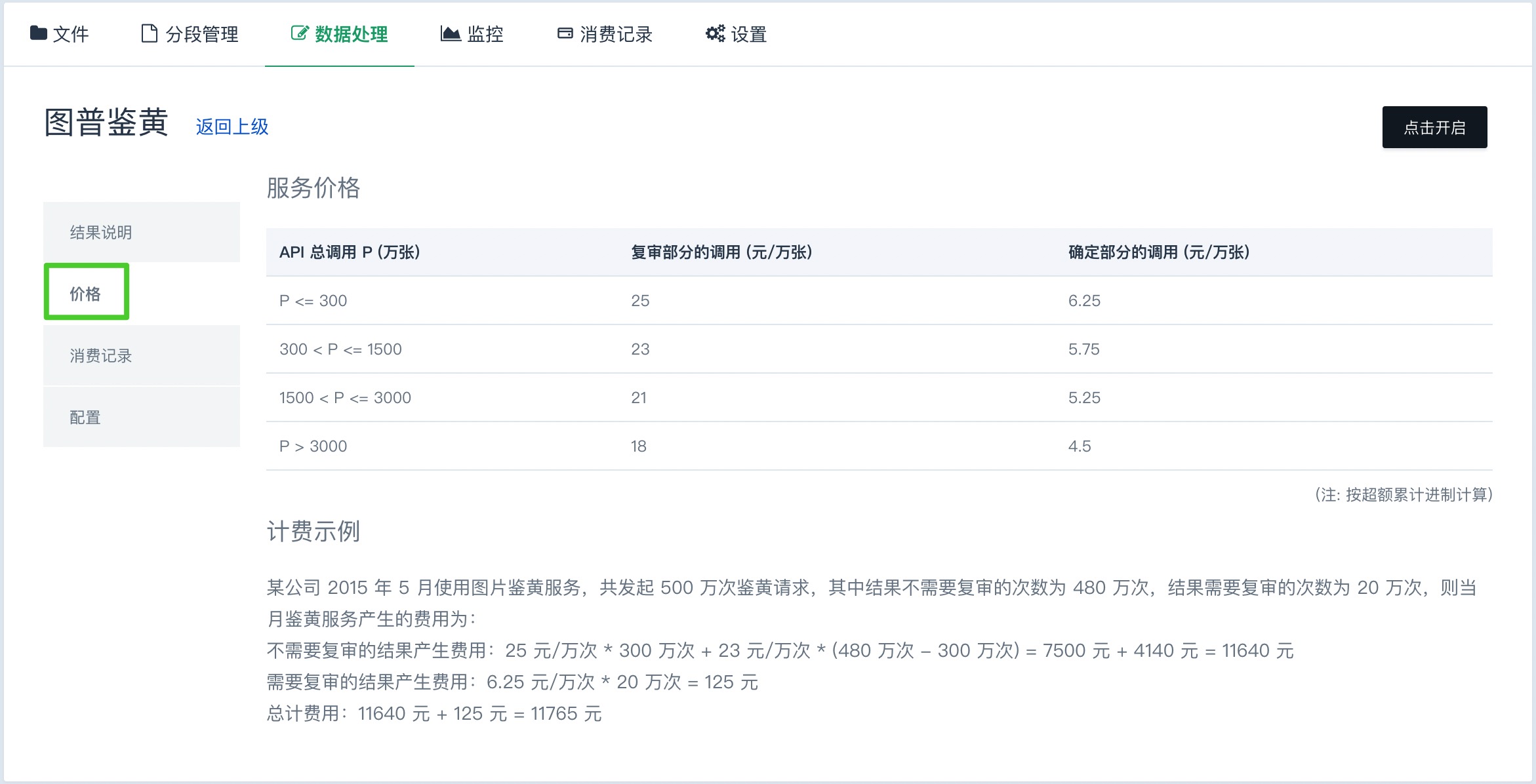Click the value 23 in the table
Screen dimensions: 1536x784
640,349
